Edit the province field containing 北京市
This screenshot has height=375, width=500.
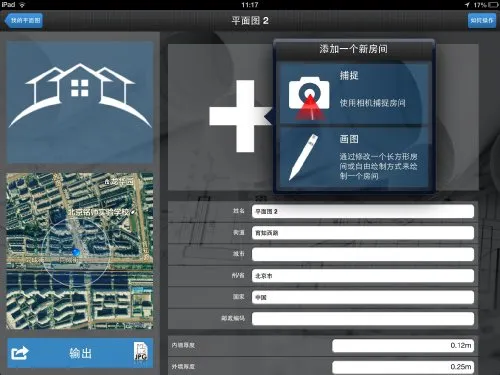coord(363,276)
